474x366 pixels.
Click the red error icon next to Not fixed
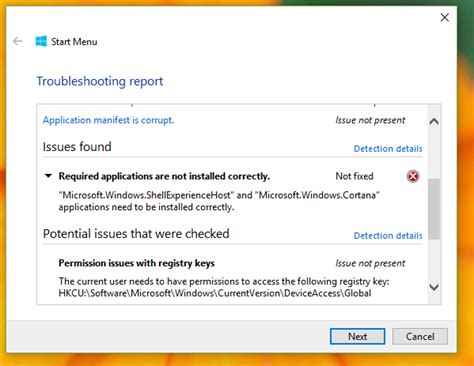[413, 176]
